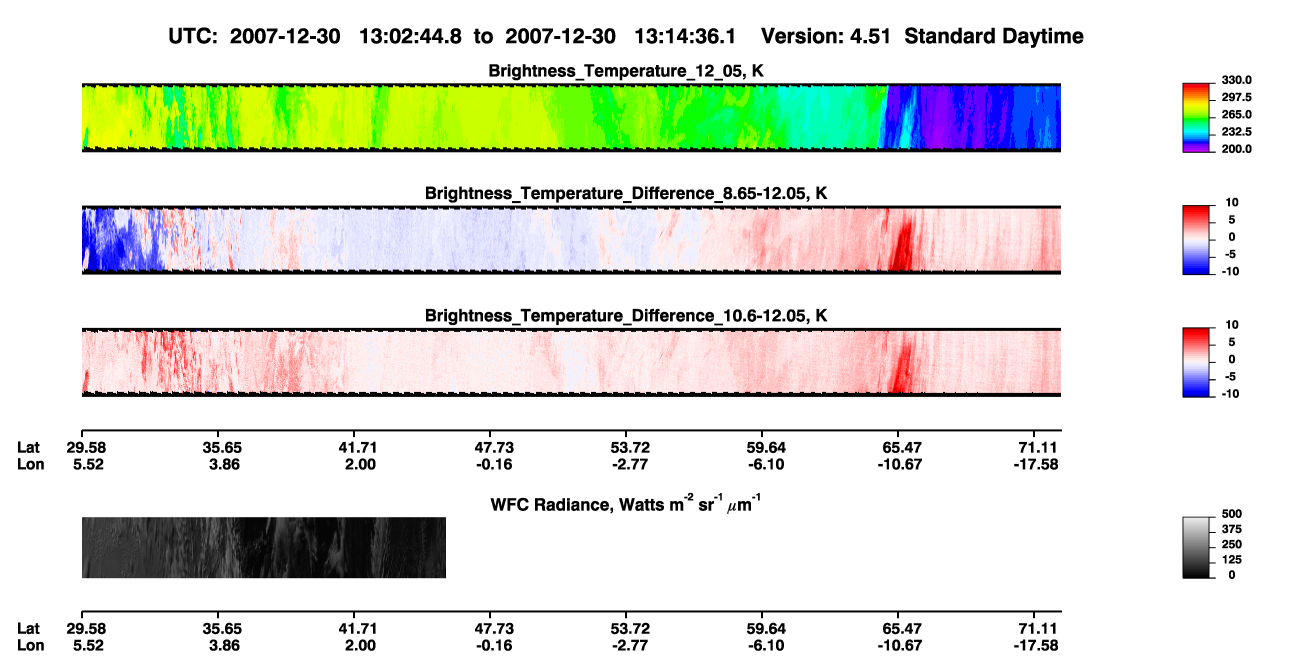Viewport: 1300px width, 667px height.
Task: Click the 'Lat' label on the axis under the 10.6-12.05 panel
Action: click(29, 448)
